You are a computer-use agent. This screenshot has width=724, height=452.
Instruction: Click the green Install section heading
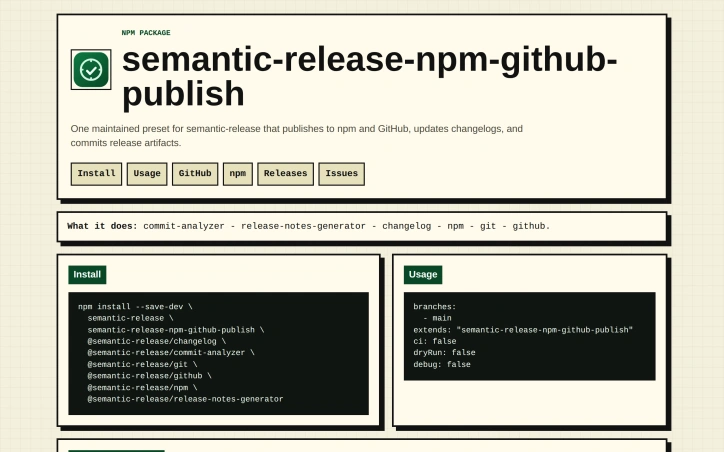click(x=87, y=275)
